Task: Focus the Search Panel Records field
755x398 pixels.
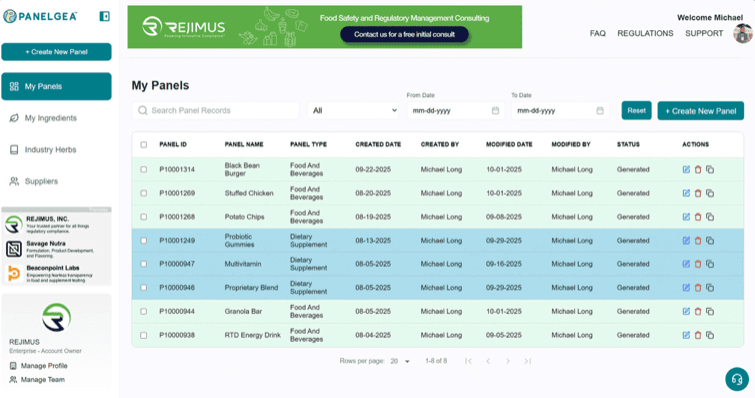Action: click(x=216, y=111)
